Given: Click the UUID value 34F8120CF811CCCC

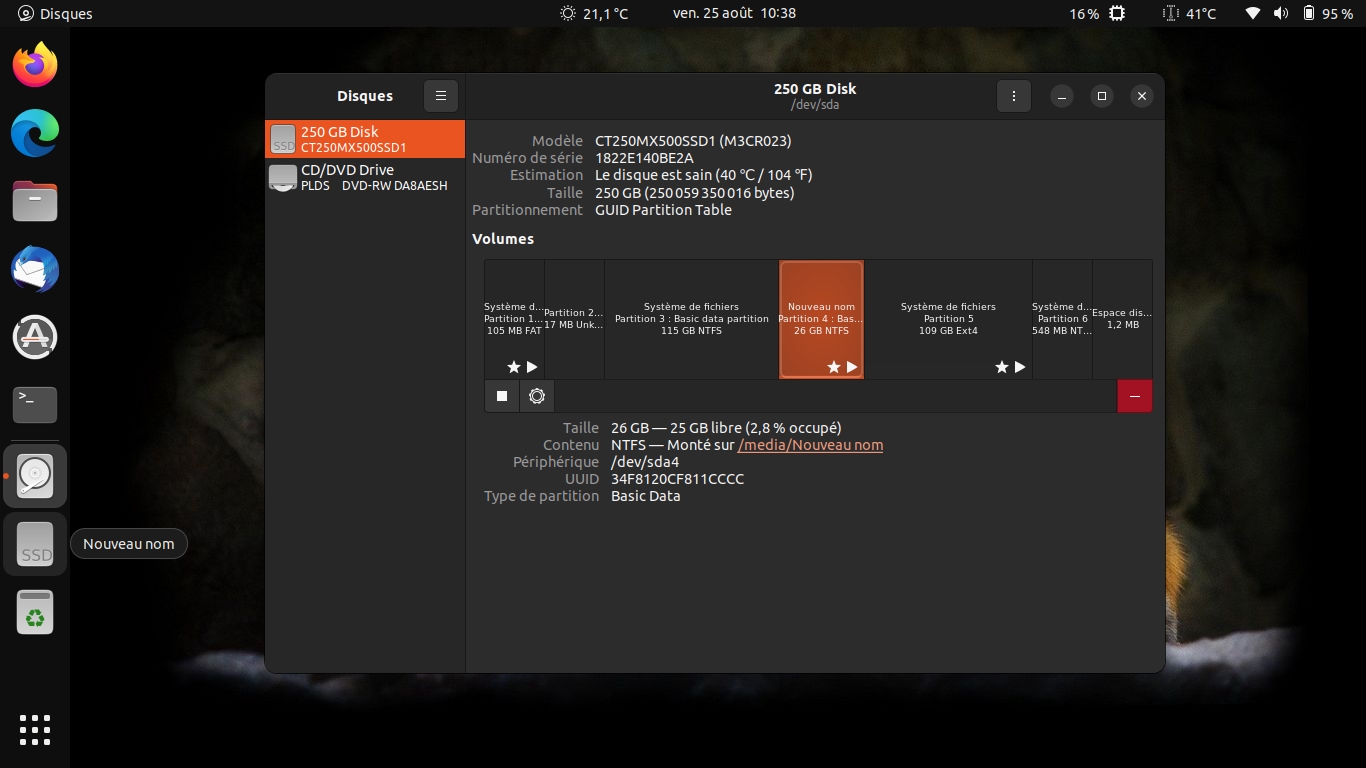Looking at the screenshot, I should [677, 479].
